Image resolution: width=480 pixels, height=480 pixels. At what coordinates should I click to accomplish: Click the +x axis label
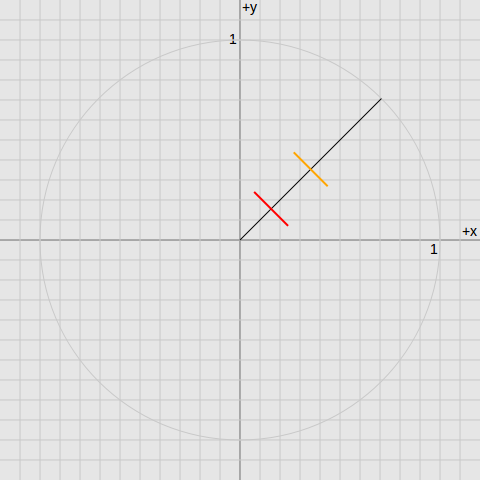click(x=470, y=231)
